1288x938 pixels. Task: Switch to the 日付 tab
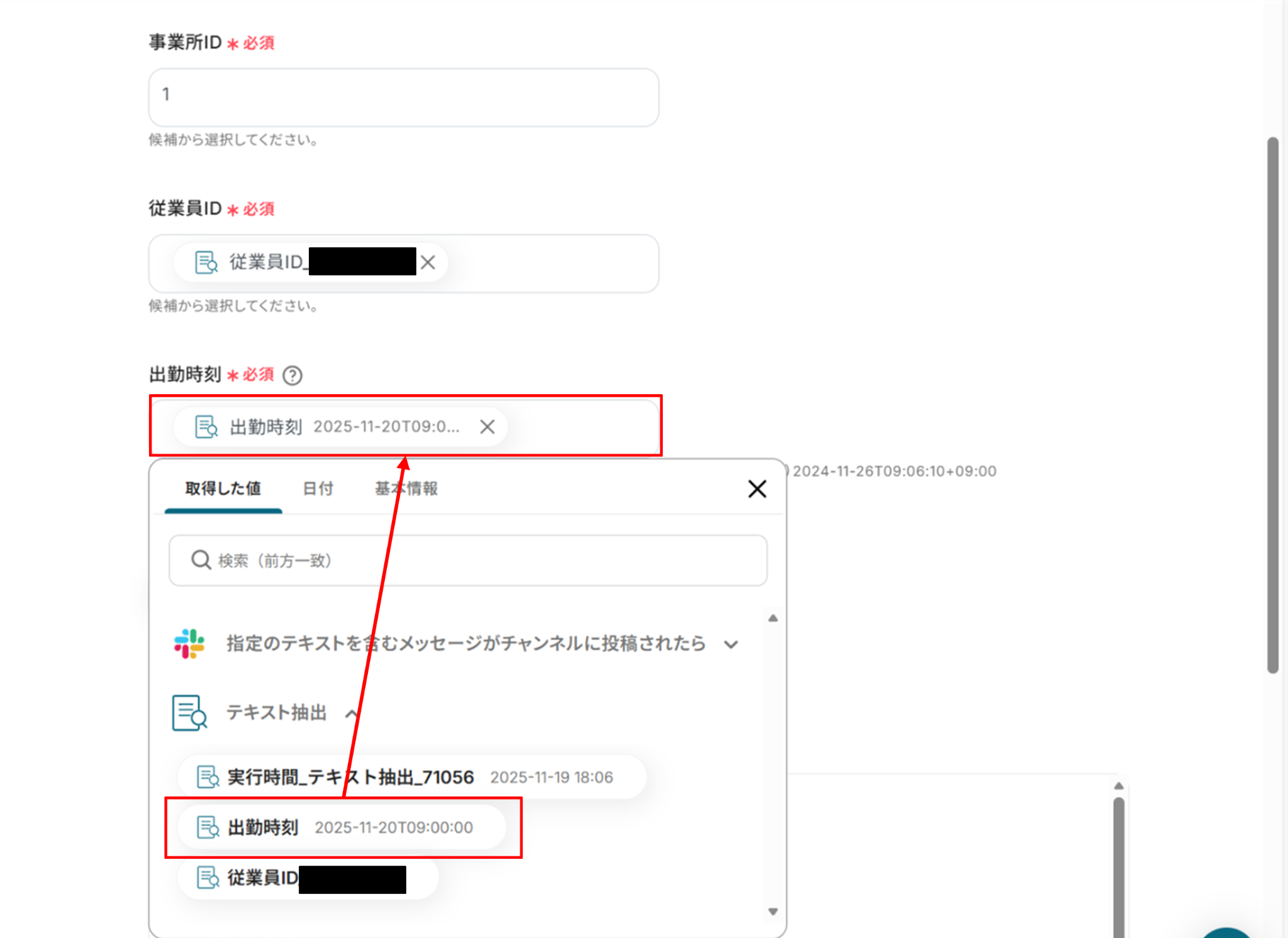[318, 488]
